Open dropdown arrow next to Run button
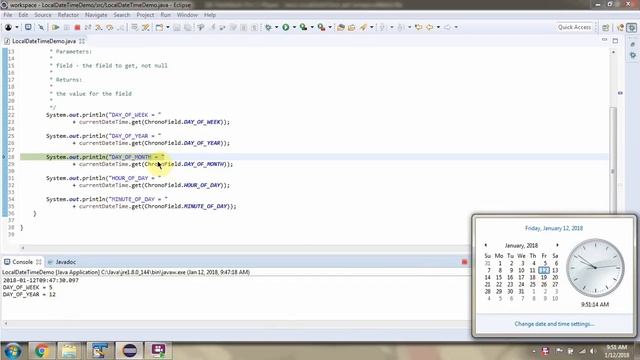This screenshot has height=360, width=640. point(294,27)
